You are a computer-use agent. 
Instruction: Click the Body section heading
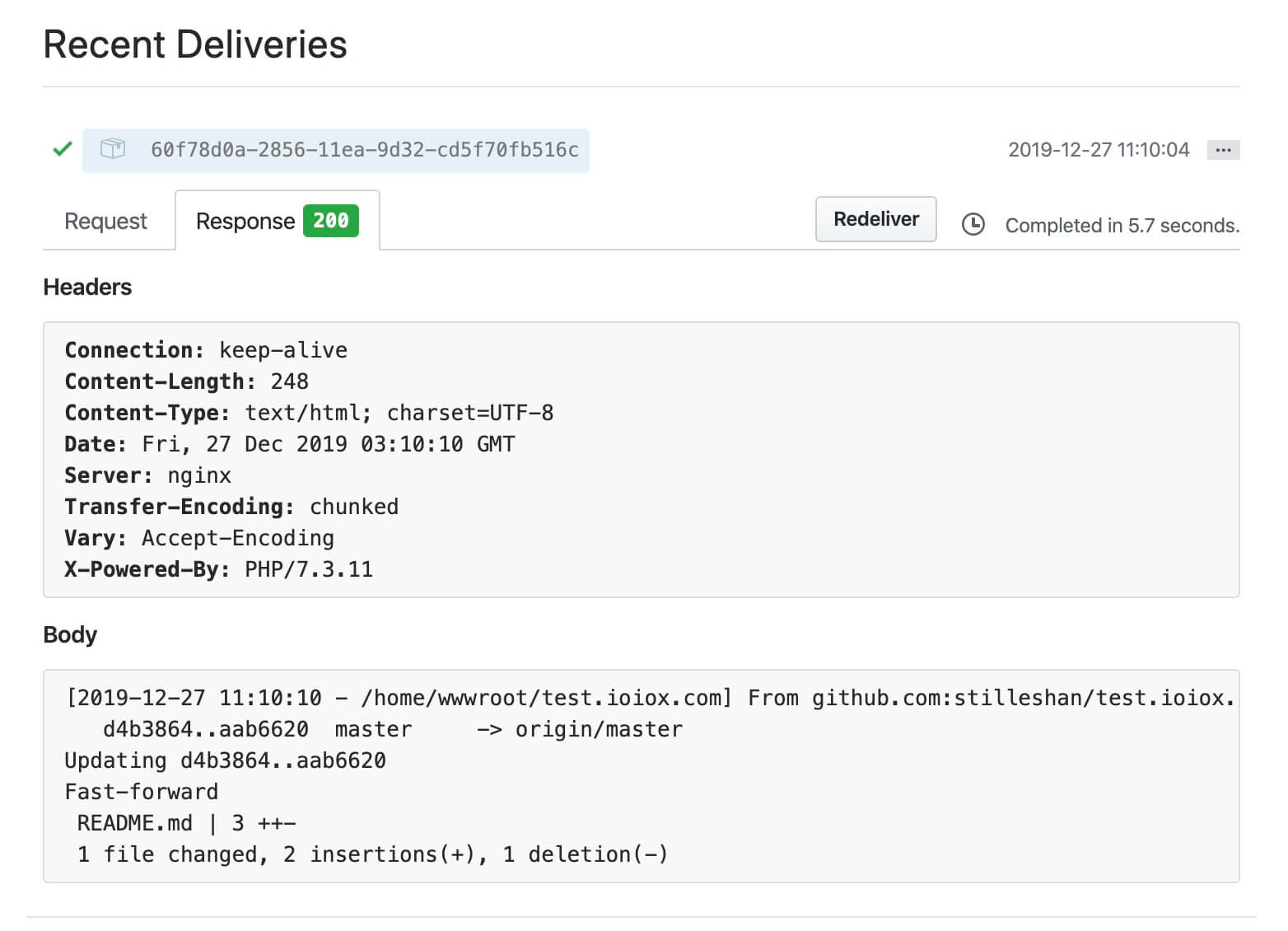coord(70,635)
